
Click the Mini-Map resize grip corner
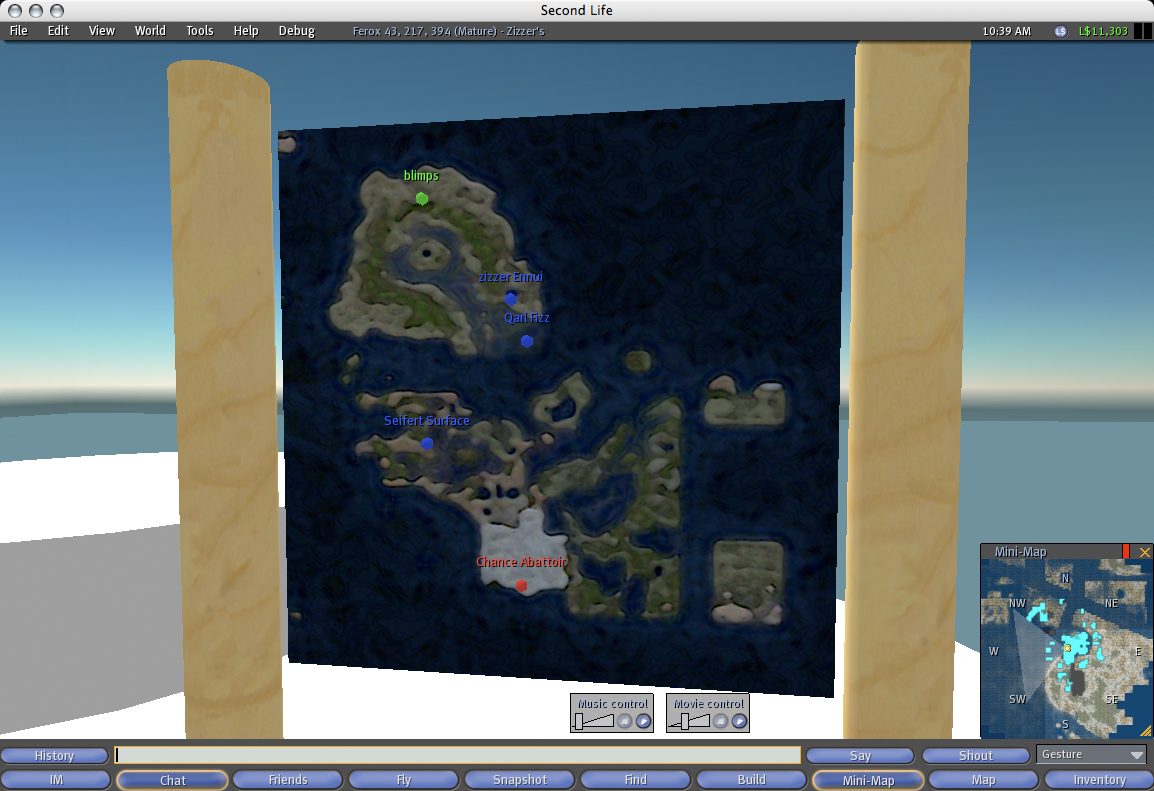coord(1146,731)
